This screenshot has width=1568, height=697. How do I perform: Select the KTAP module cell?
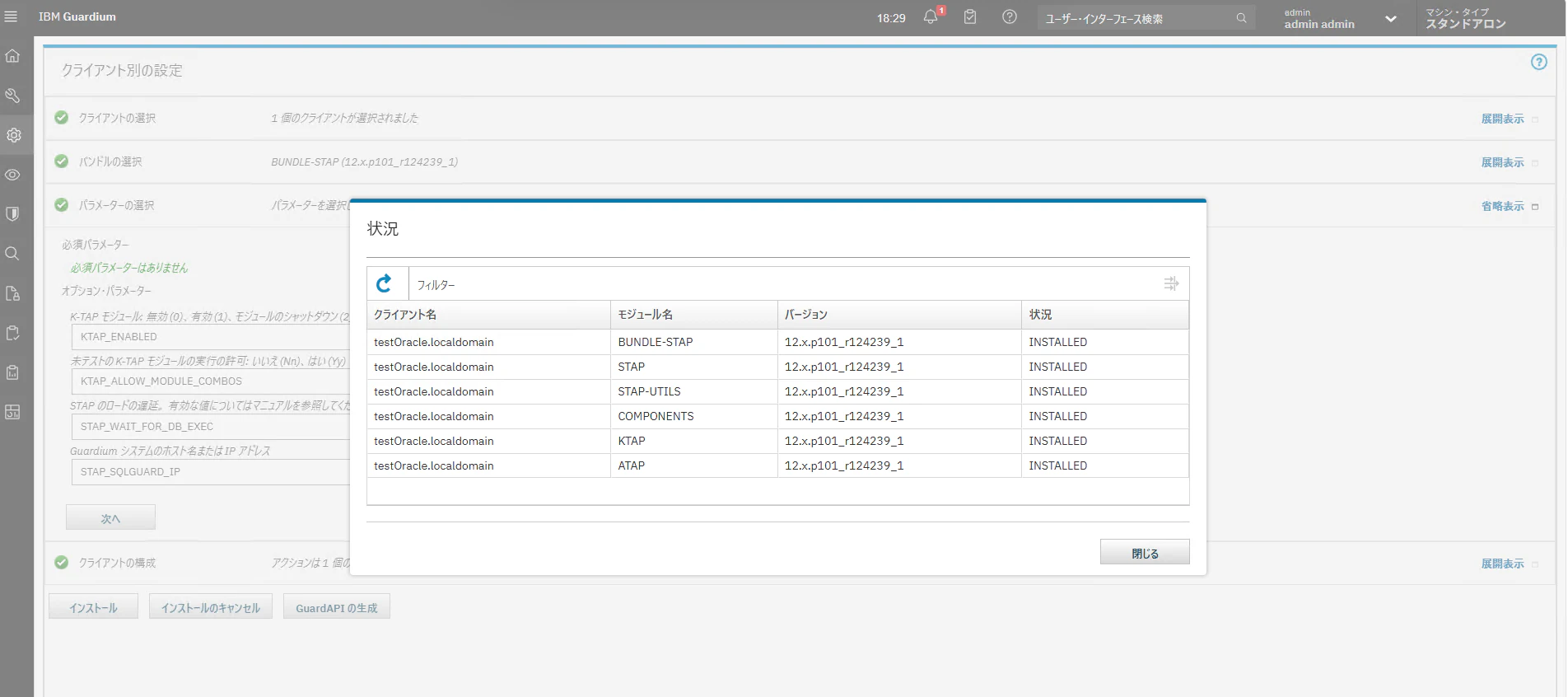pos(694,441)
